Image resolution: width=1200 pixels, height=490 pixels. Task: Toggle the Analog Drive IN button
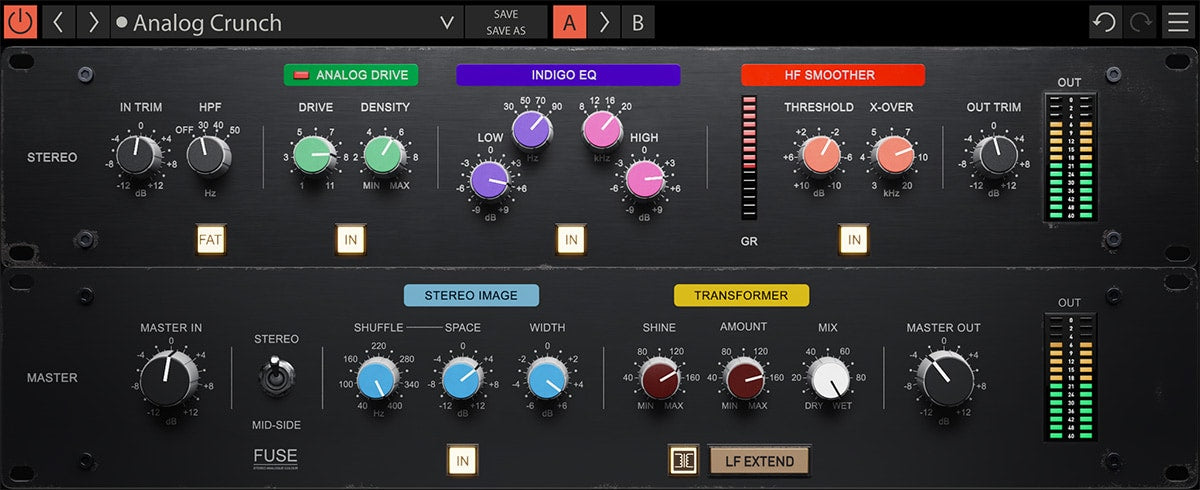click(x=351, y=240)
